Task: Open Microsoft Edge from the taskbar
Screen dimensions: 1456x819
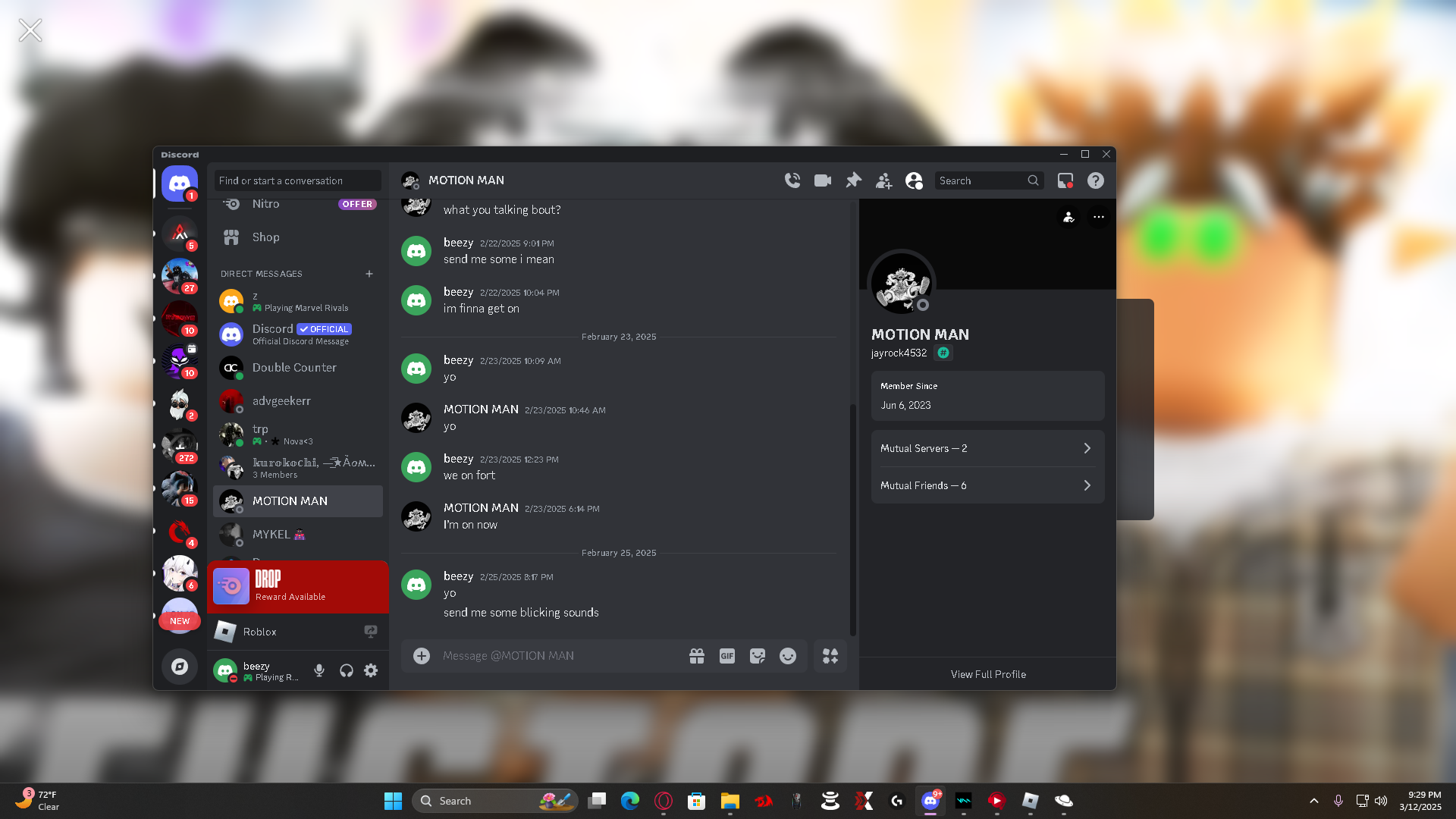Action: pyautogui.click(x=630, y=801)
